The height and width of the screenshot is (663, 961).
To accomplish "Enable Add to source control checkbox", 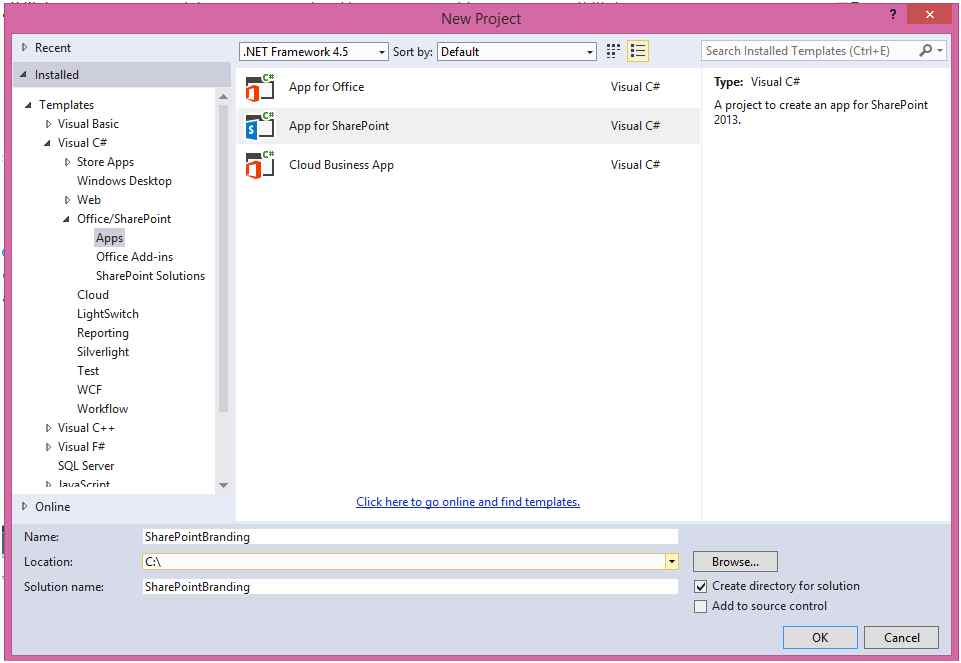I will click(701, 606).
